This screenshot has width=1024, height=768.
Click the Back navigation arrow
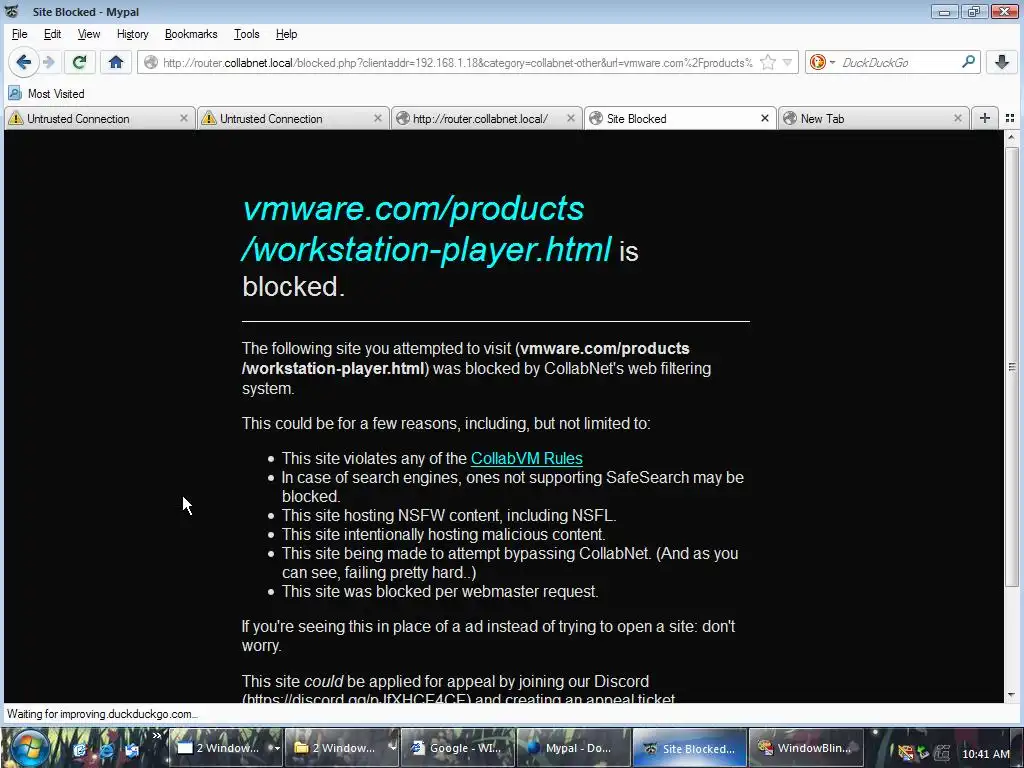point(24,62)
